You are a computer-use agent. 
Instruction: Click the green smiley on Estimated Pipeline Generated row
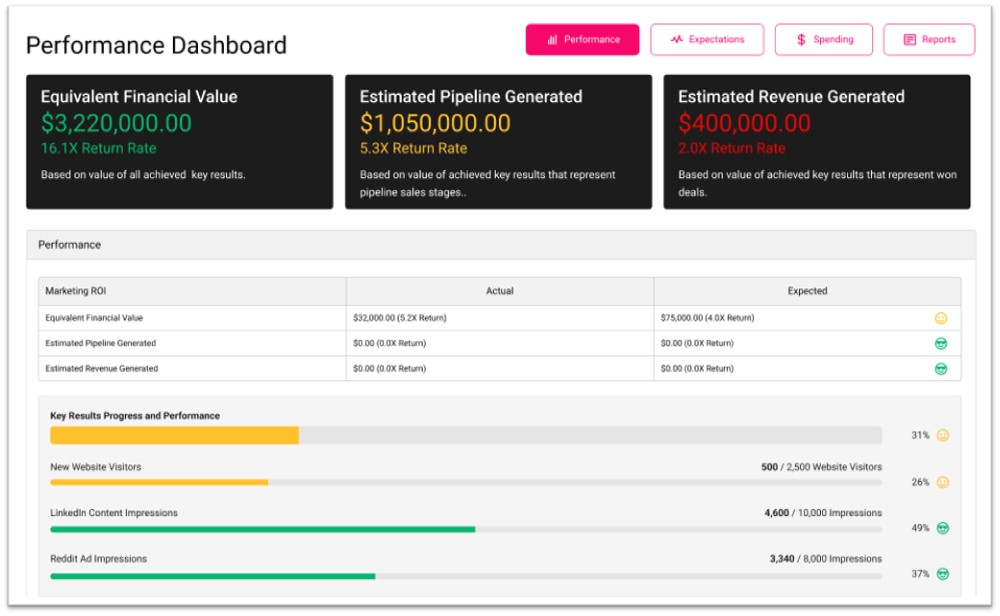tap(940, 343)
